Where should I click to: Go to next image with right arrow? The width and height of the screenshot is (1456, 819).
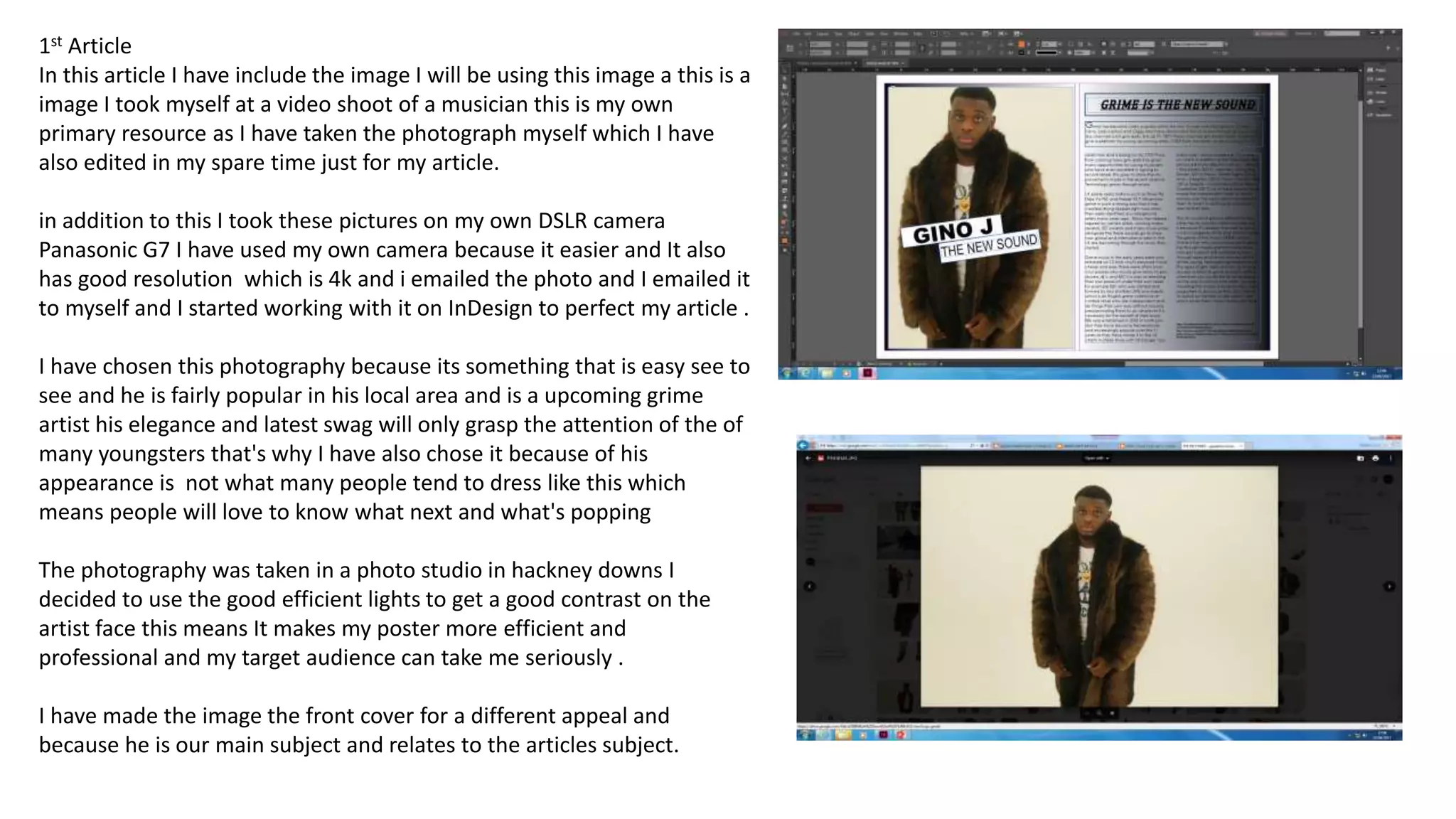[1389, 587]
